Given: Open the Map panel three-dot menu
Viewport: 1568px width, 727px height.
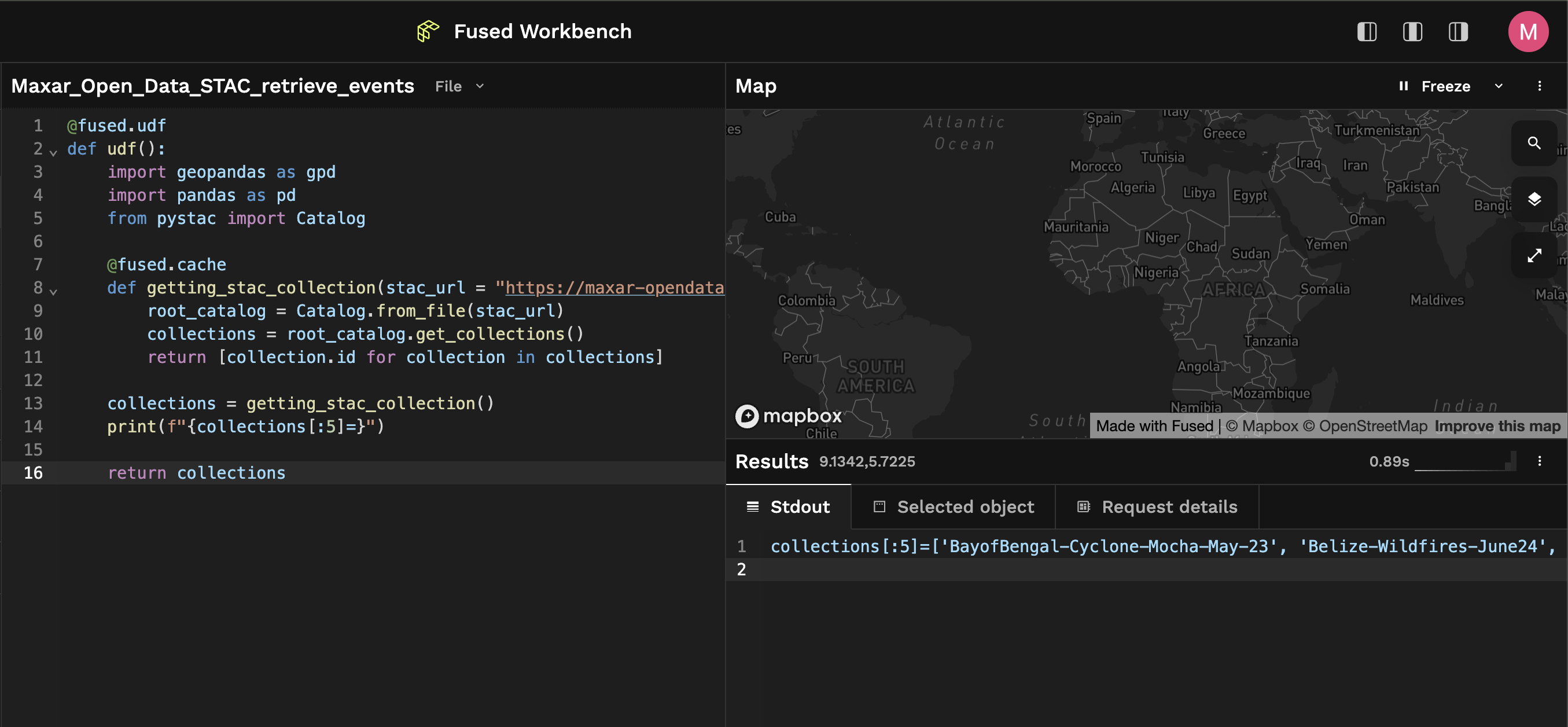Looking at the screenshot, I should coord(1540,86).
